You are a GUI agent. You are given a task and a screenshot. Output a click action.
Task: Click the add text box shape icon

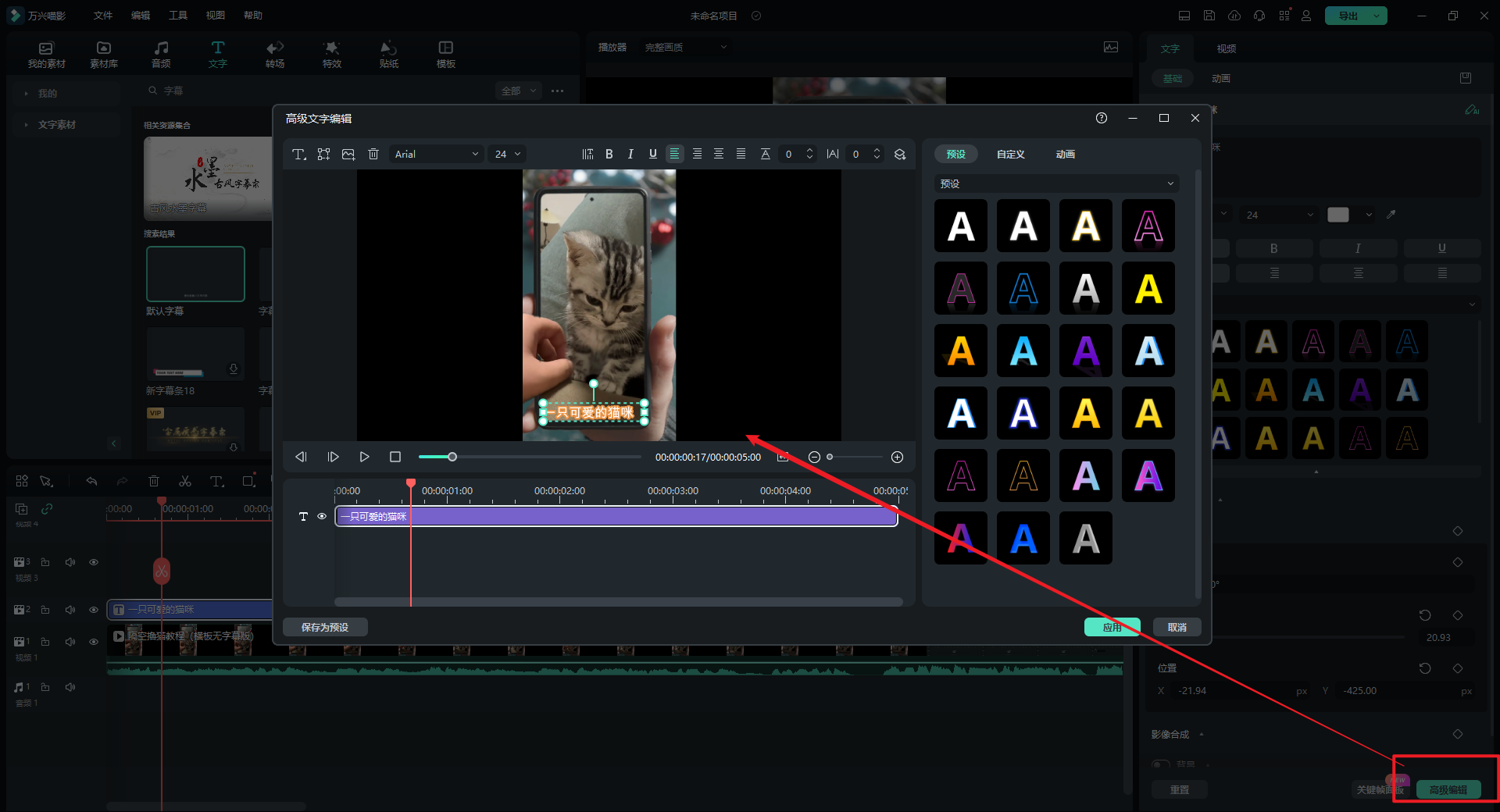323,155
